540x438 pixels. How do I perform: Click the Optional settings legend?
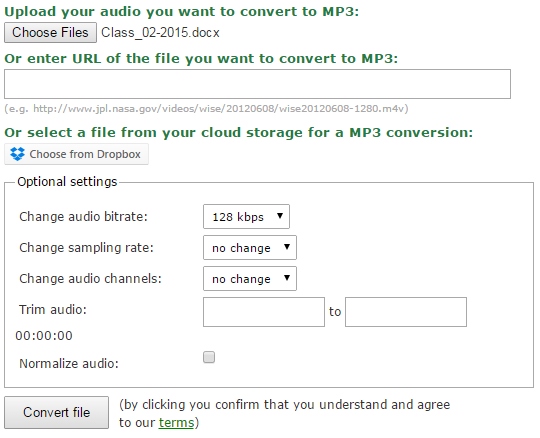pyautogui.click(x=67, y=182)
